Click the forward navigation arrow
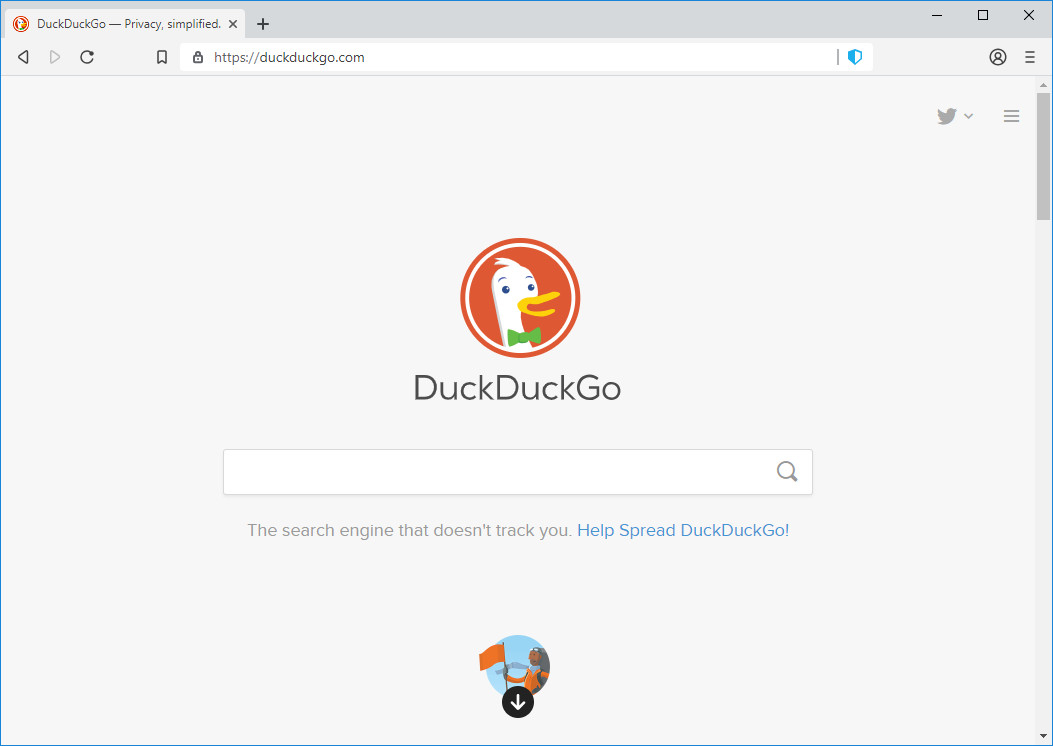The image size is (1053, 746). pyautogui.click(x=55, y=57)
